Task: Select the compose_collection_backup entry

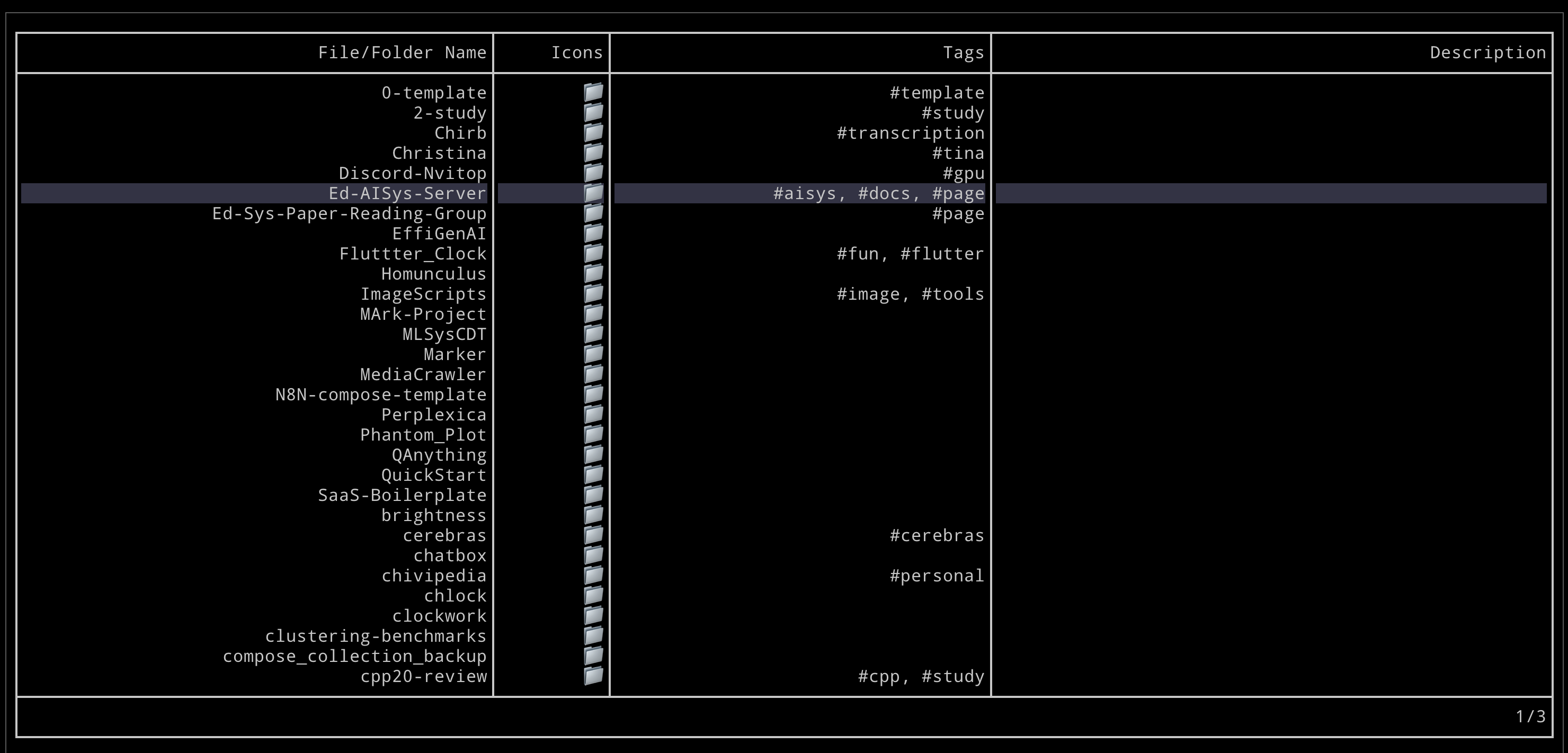Action: [354, 656]
